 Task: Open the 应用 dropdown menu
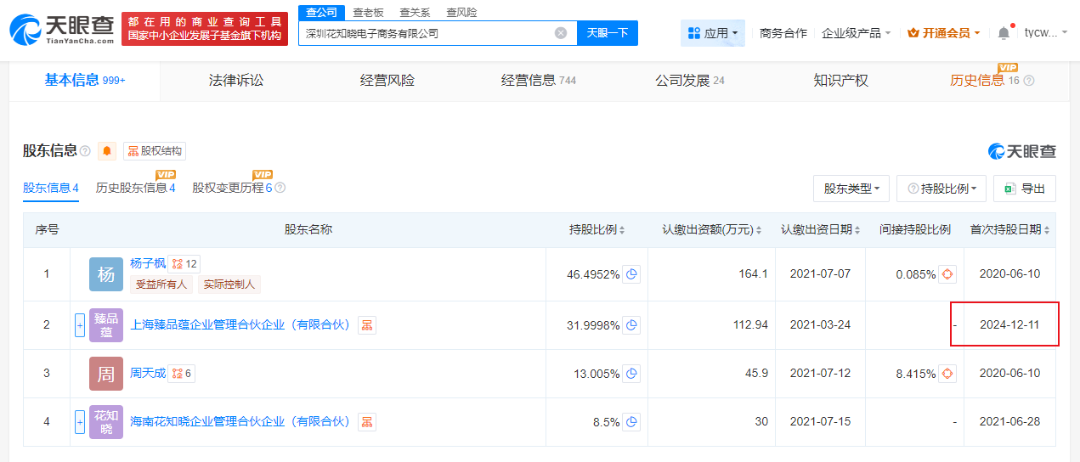pos(712,32)
